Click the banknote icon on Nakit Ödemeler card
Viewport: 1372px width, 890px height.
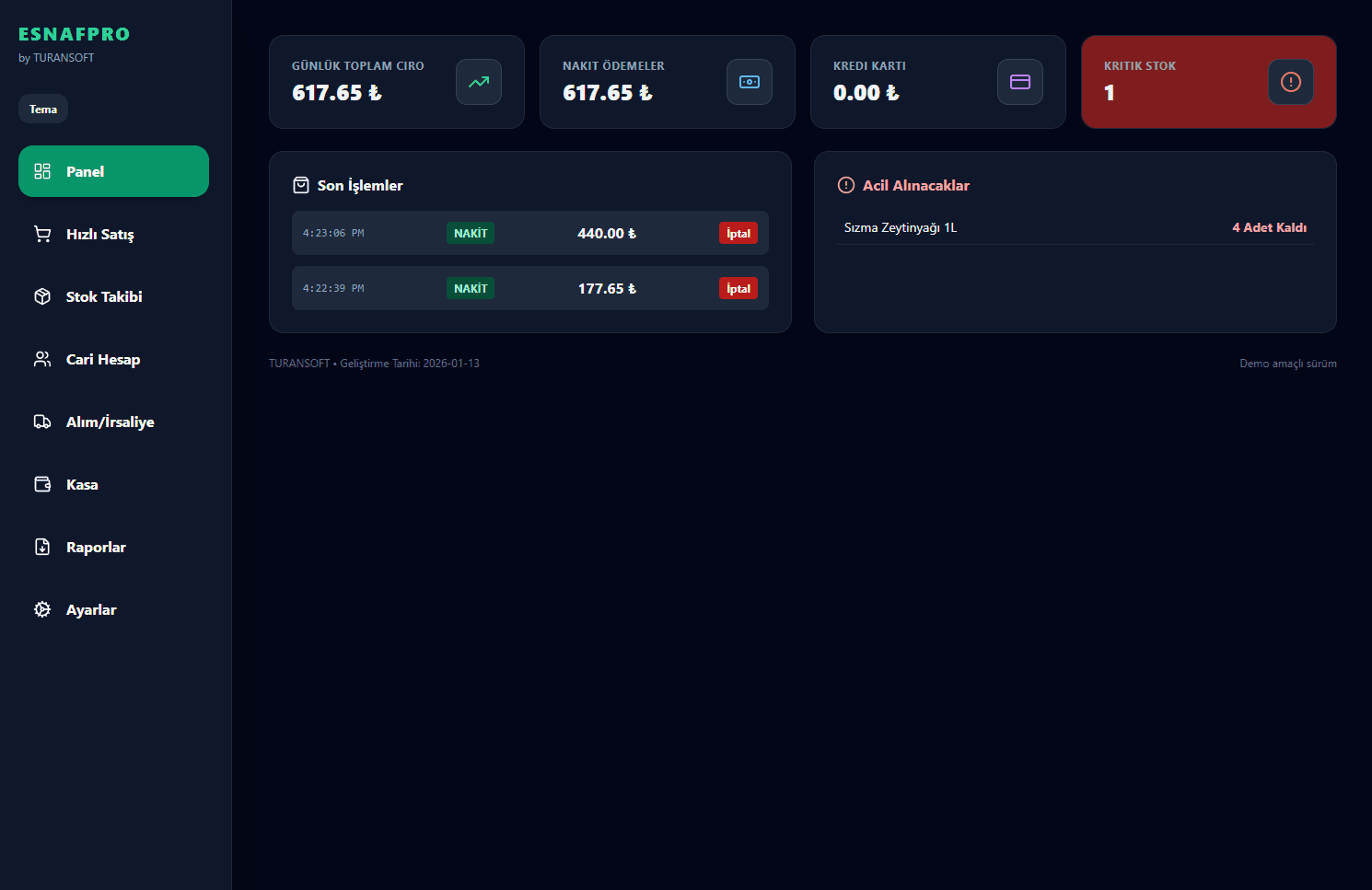click(x=750, y=82)
